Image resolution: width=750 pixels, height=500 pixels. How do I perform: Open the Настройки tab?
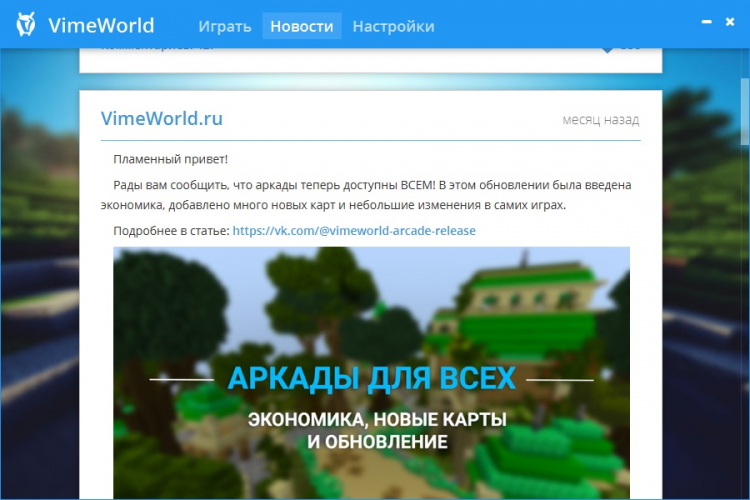393,26
